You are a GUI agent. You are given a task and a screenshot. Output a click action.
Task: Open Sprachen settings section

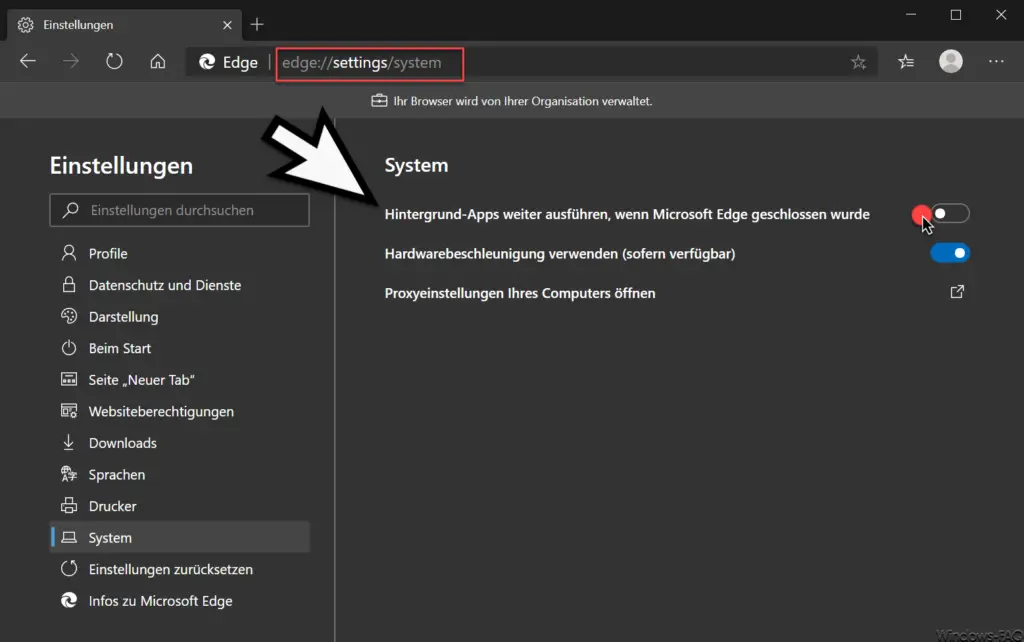180,474
